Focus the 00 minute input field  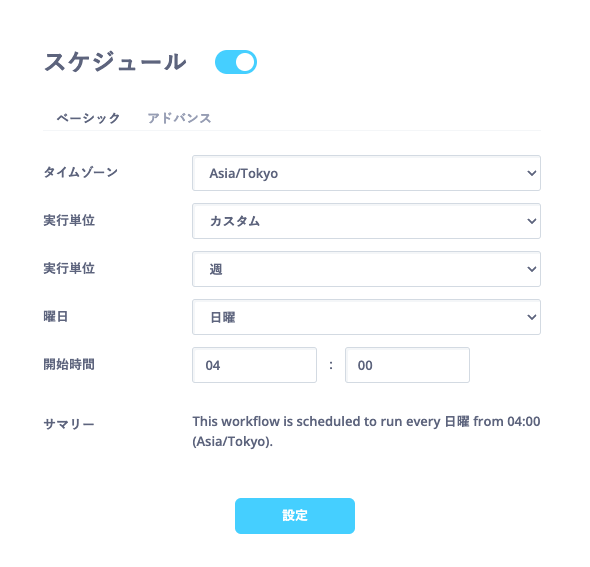pyautogui.click(x=407, y=365)
